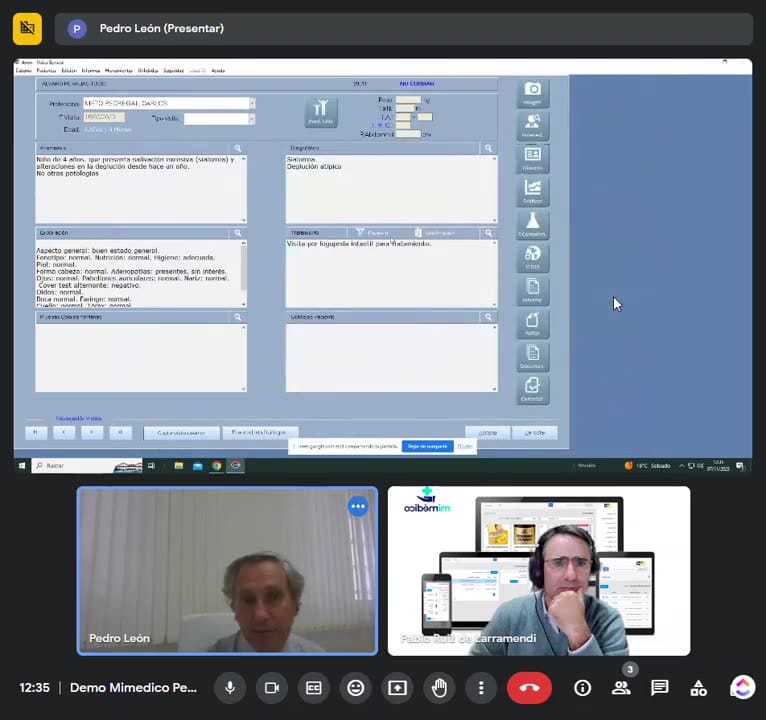Toggle the microphone in the Meet bar
The image size is (766, 720).
tap(230, 688)
